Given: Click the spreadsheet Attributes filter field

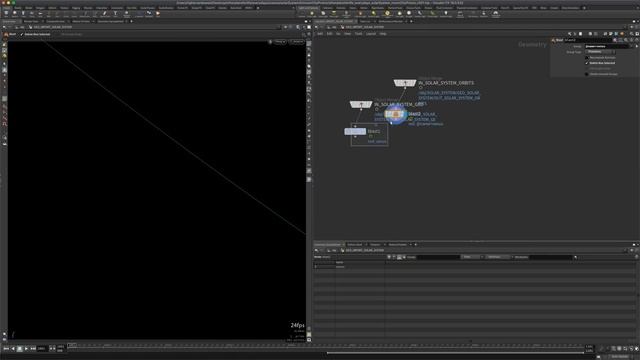Looking at the screenshot, I should click(551, 257).
